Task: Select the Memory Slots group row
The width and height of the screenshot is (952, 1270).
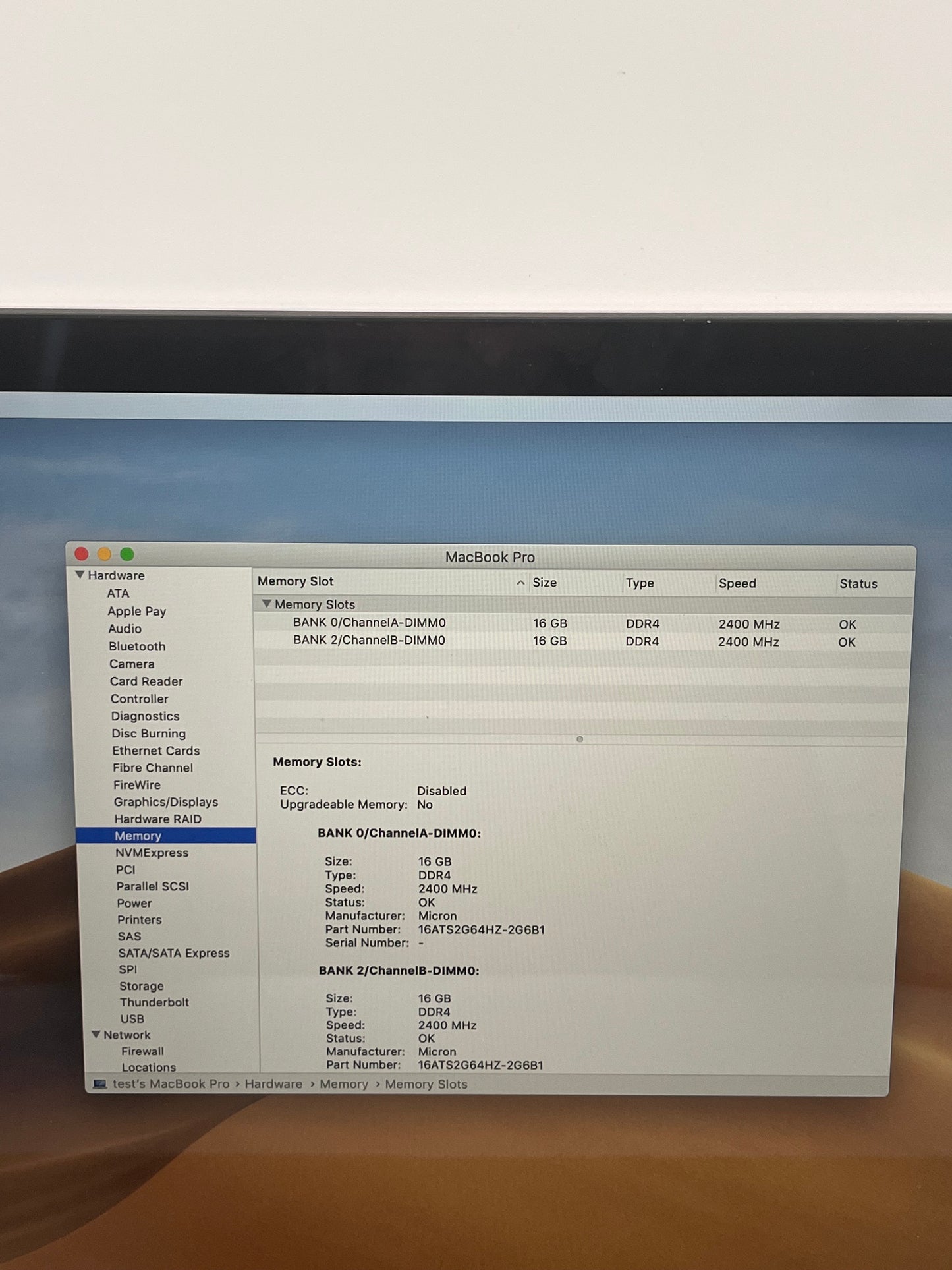Action: [x=583, y=604]
